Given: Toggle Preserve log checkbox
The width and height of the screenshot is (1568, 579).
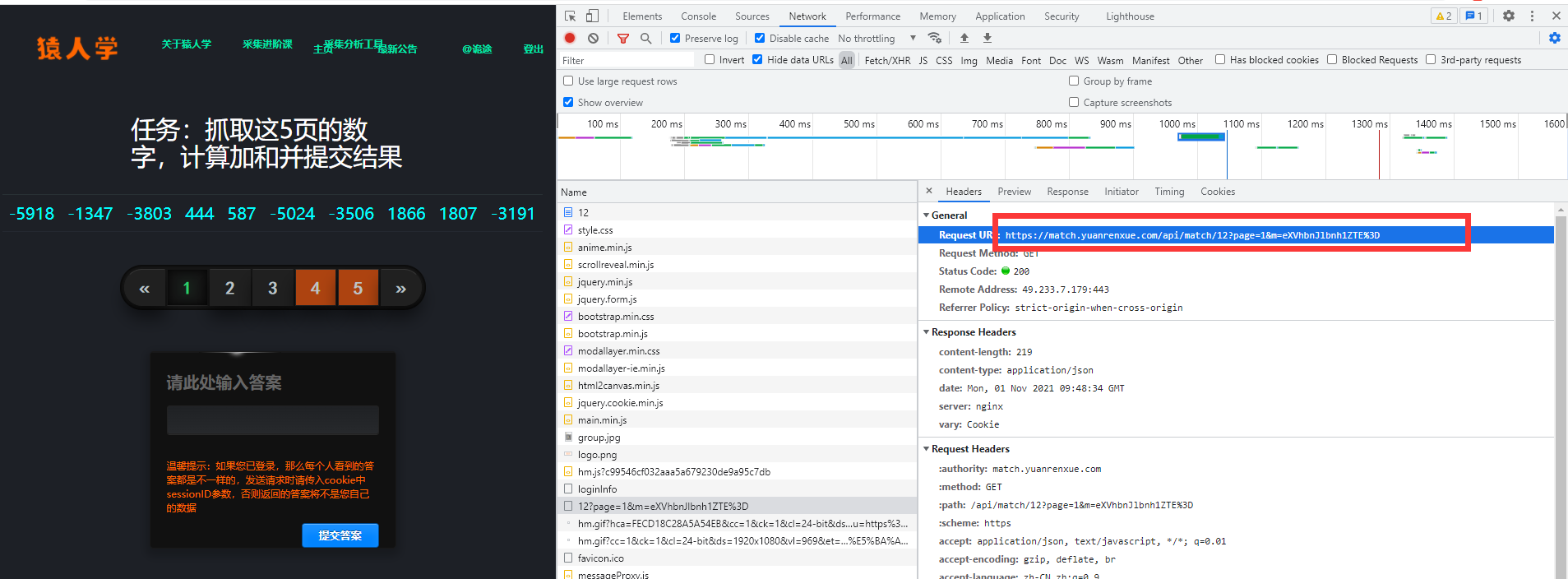Looking at the screenshot, I should pos(675,38).
